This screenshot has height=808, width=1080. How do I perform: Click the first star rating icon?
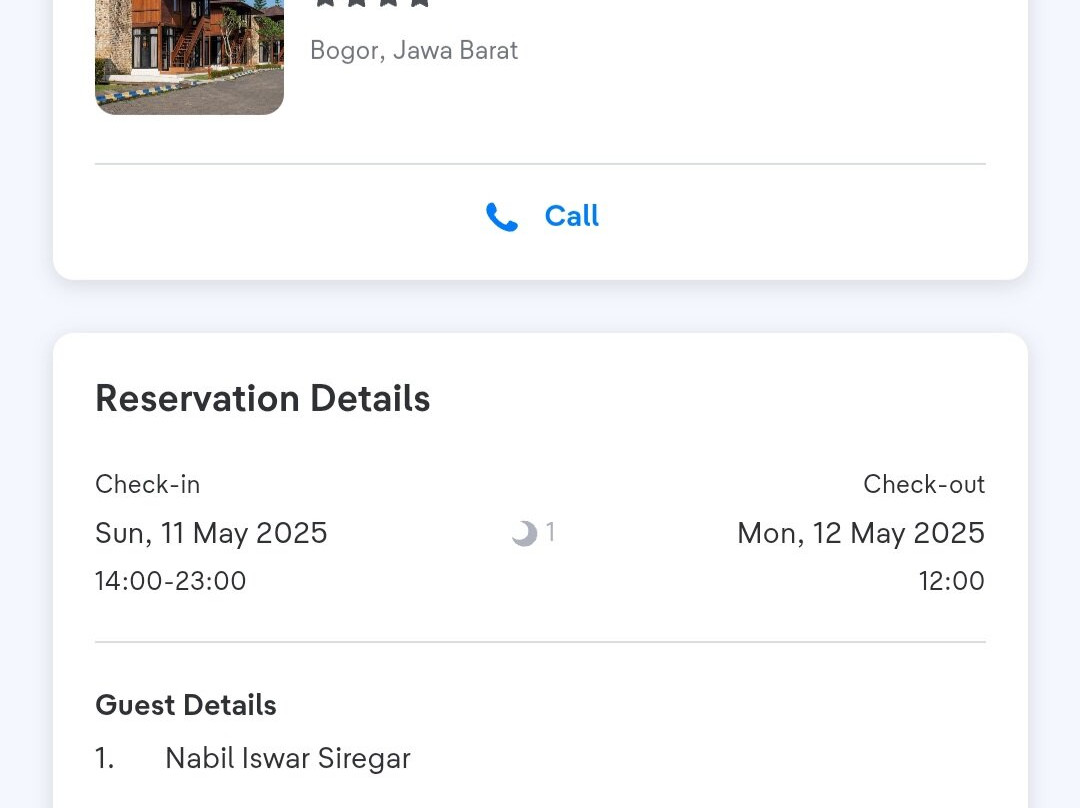click(x=325, y=3)
